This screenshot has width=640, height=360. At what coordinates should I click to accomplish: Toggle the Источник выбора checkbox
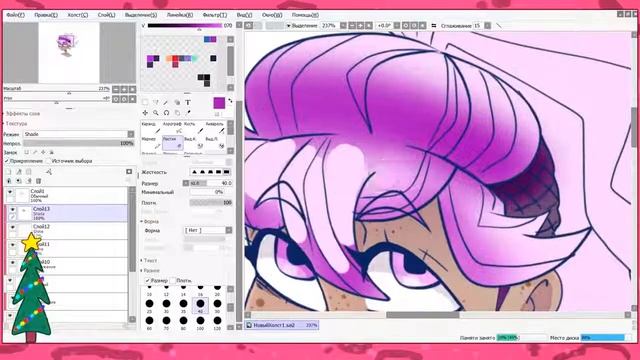point(49,161)
